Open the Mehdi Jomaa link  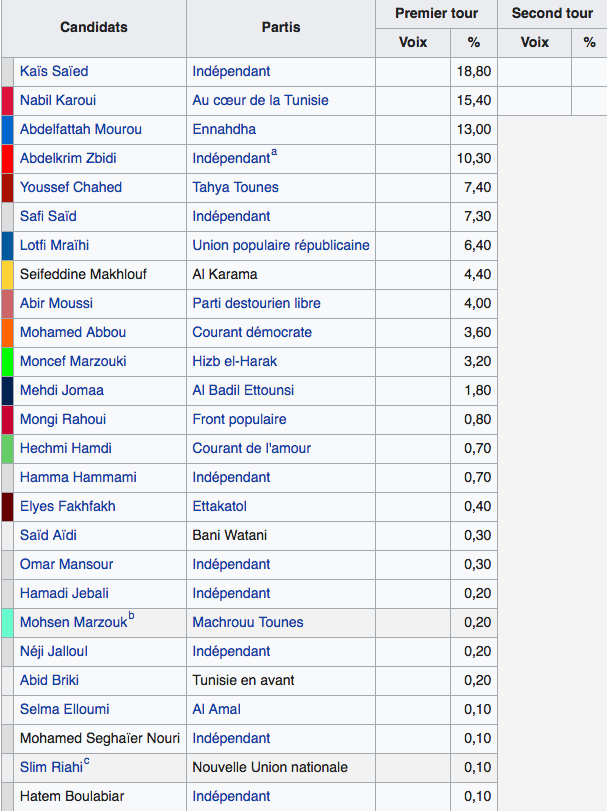[x=62, y=390]
